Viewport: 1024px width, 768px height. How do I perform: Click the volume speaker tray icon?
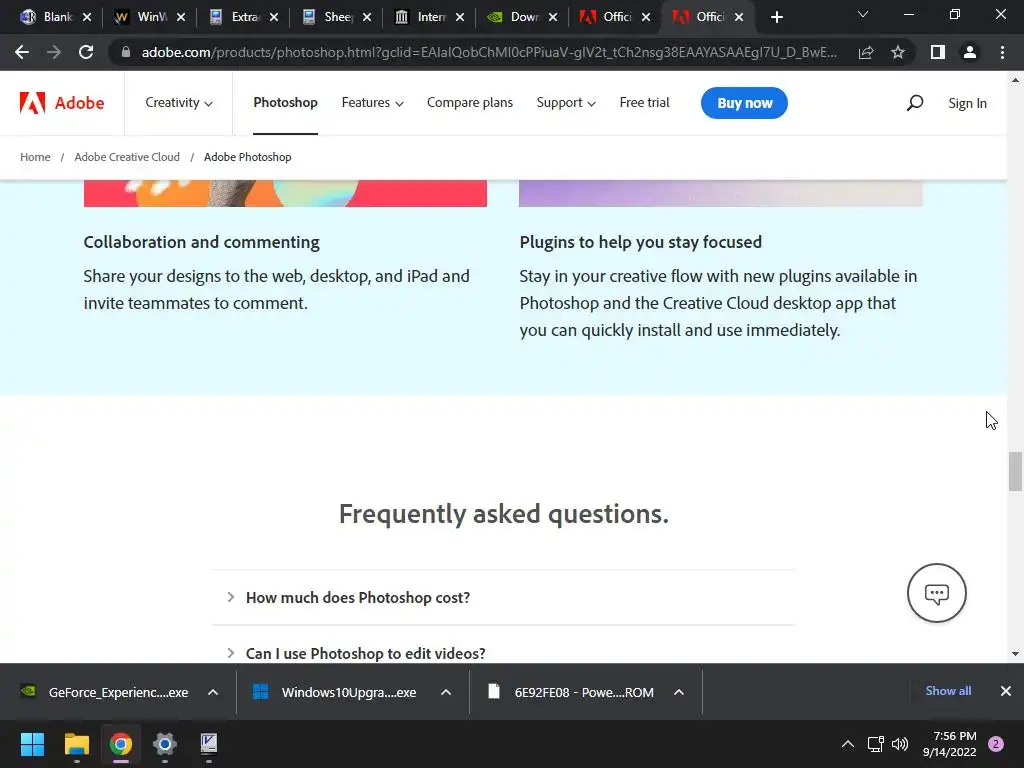(900, 744)
